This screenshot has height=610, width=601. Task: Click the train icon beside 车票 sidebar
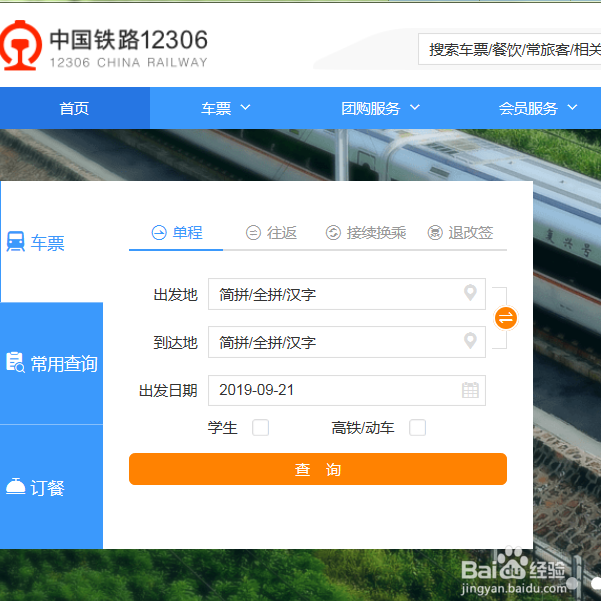click(16, 241)
